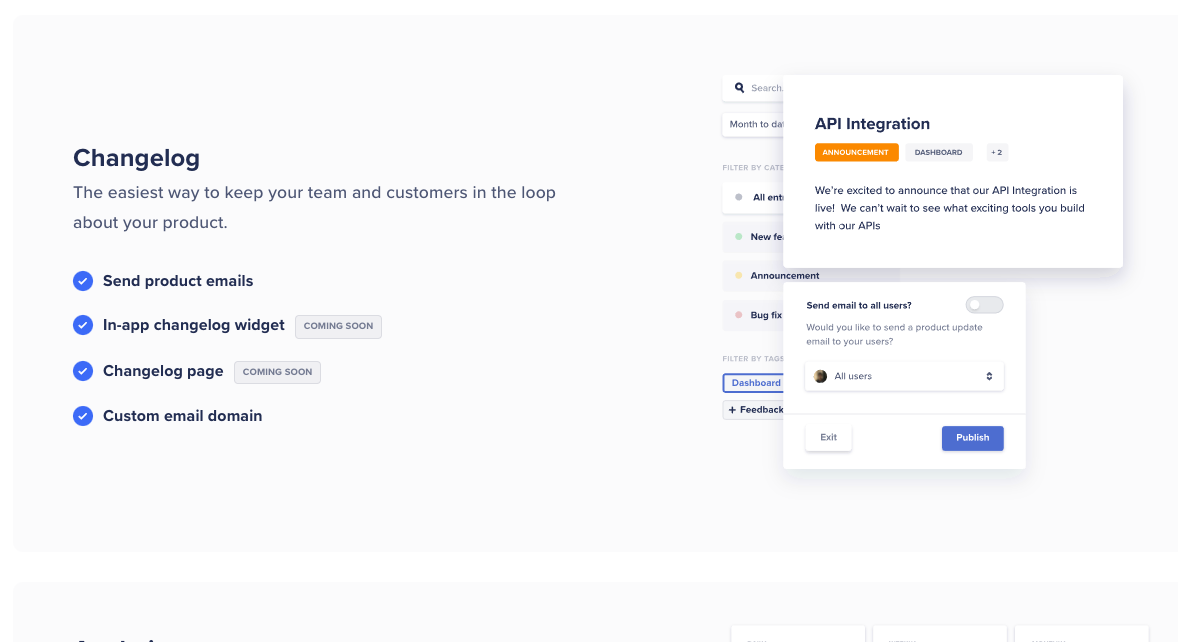The width and height of the screenshot is (1178, 642).
Task: Click the red dot beside Bug fix filter
Action: click(x=739, y=315)
